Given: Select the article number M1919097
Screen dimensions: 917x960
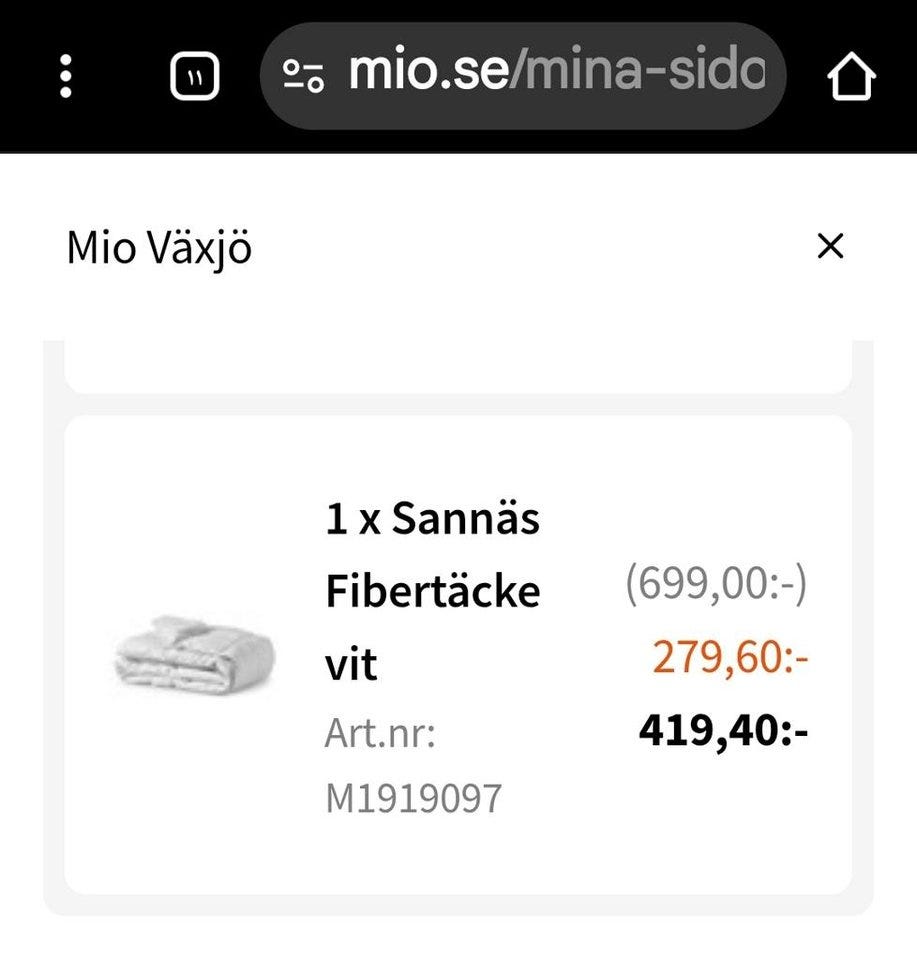Looking at the screenshot, I should click(413, 798).
